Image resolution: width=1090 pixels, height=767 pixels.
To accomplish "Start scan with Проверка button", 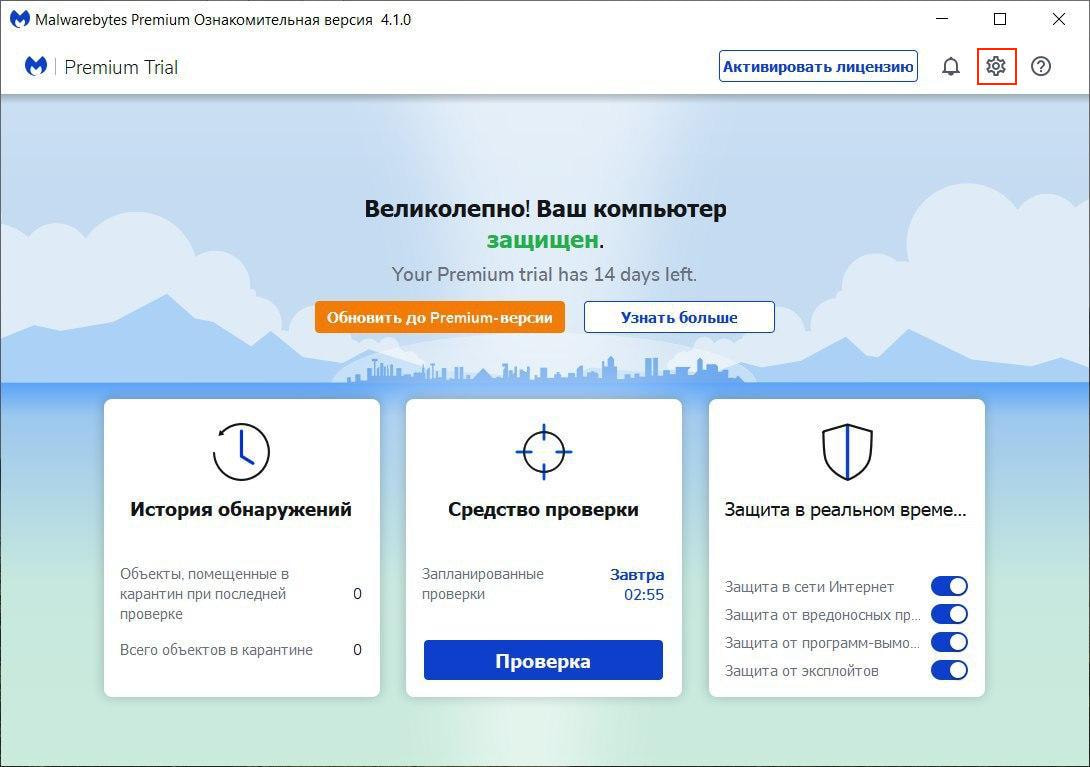I will pyautogui.click(x=543, y=661).
